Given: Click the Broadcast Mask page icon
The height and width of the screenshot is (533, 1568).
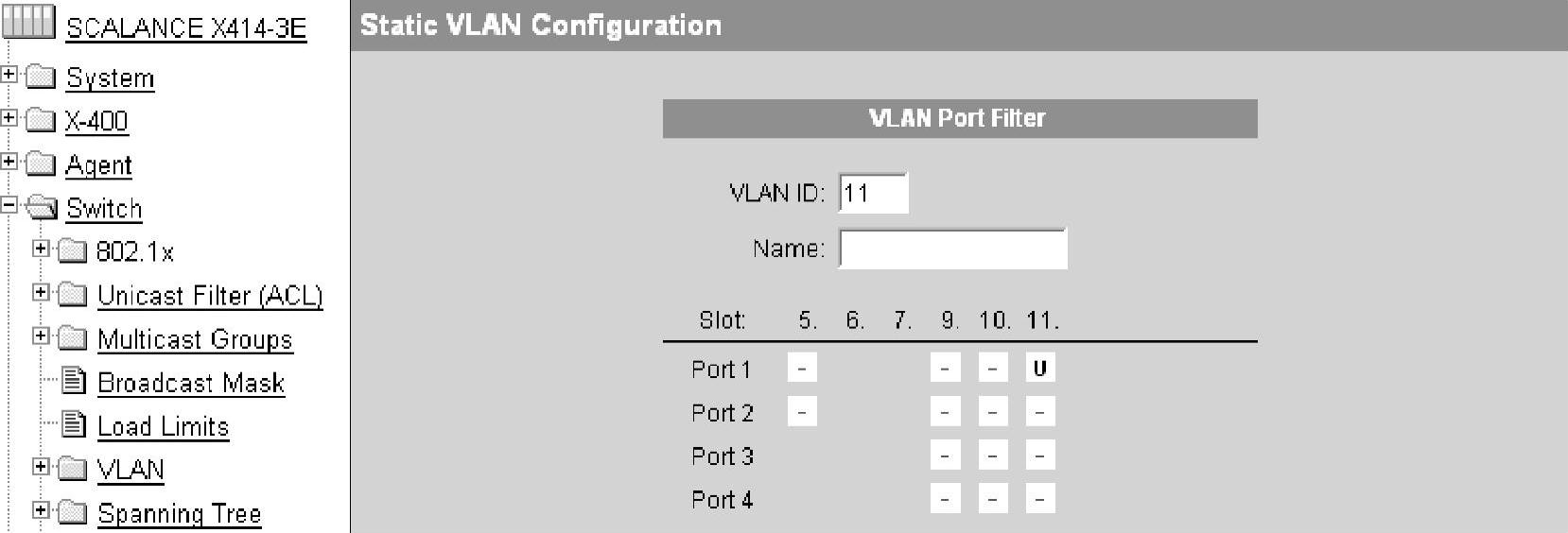Looking at the screenshot, I should click(x=74, y=381).
